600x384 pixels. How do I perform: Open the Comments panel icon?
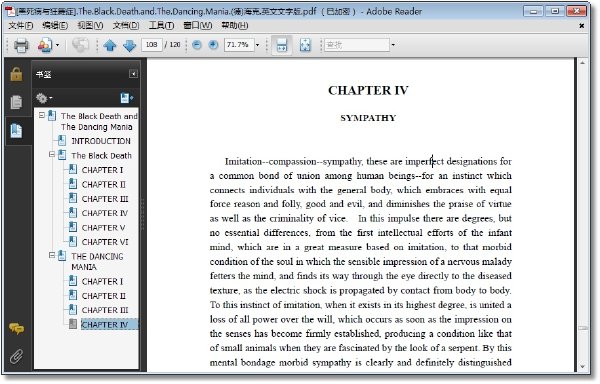(x=16, y=328)
